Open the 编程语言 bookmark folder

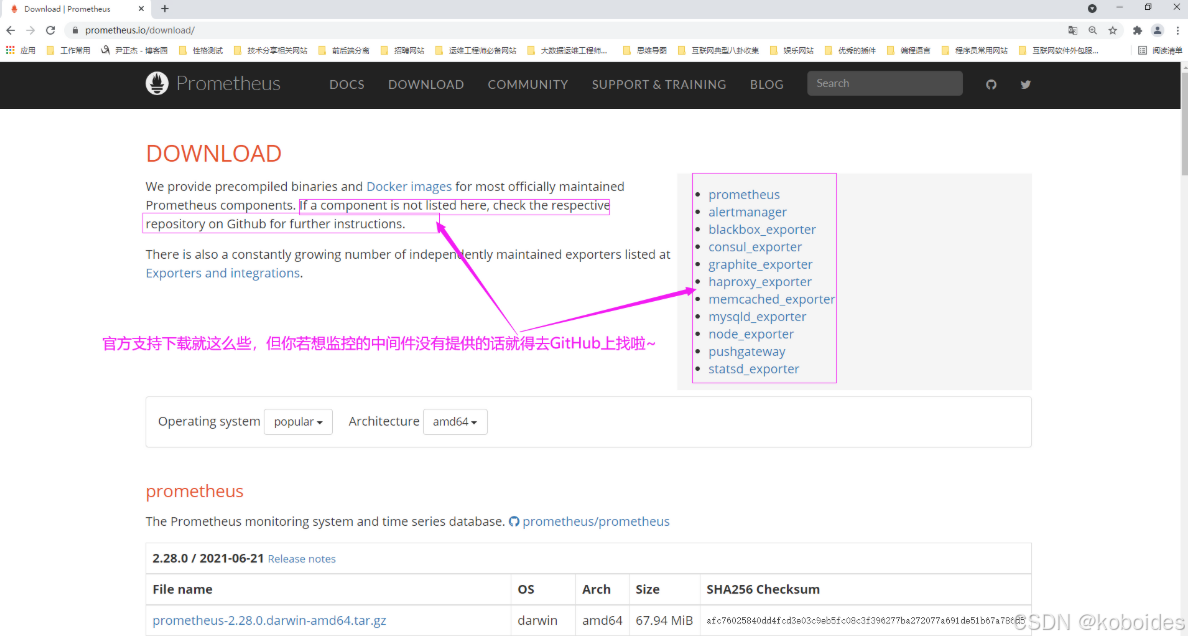click(908, 51)
